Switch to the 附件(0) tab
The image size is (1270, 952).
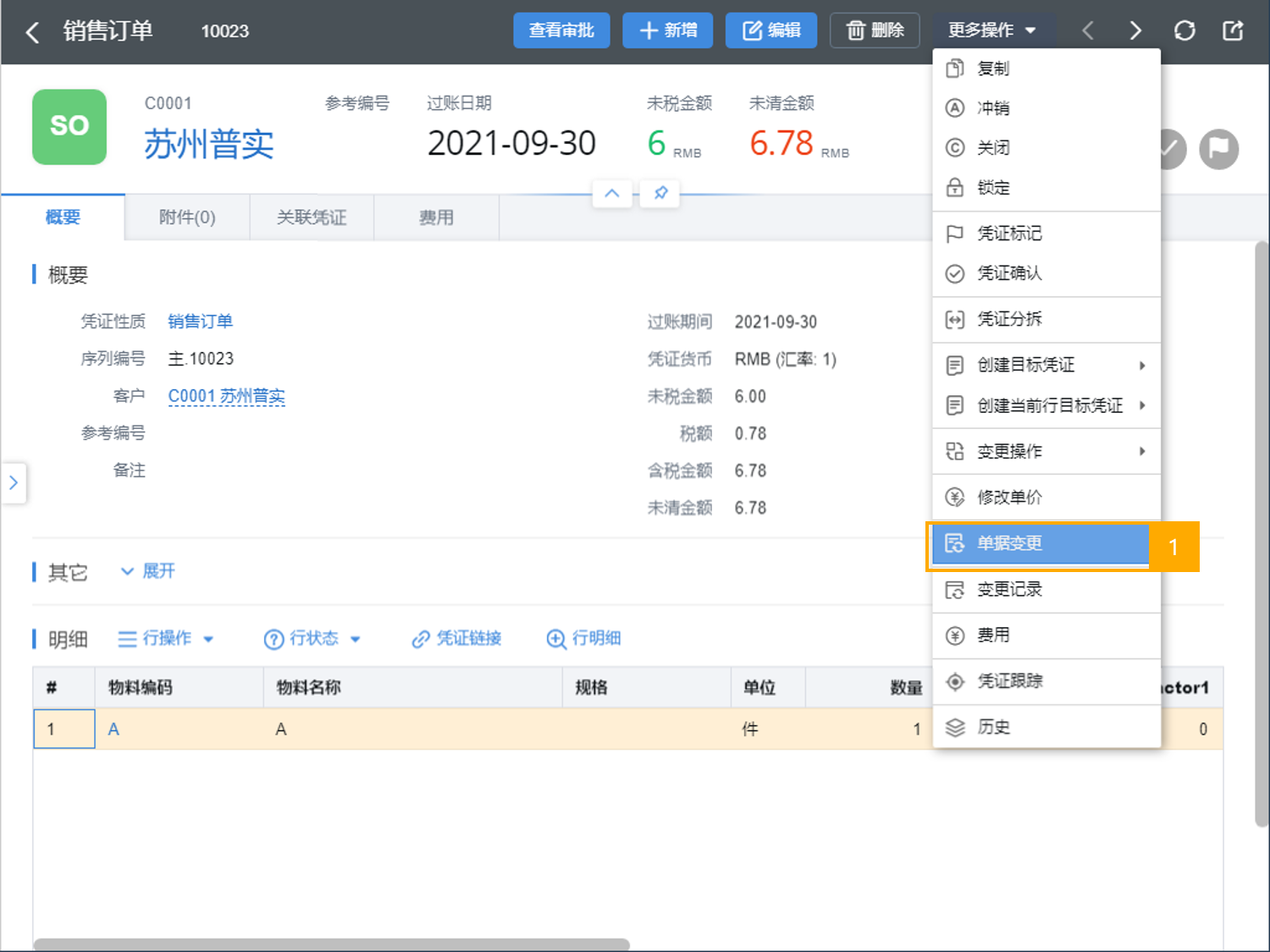pyautogui.click(x=187, y=217)
